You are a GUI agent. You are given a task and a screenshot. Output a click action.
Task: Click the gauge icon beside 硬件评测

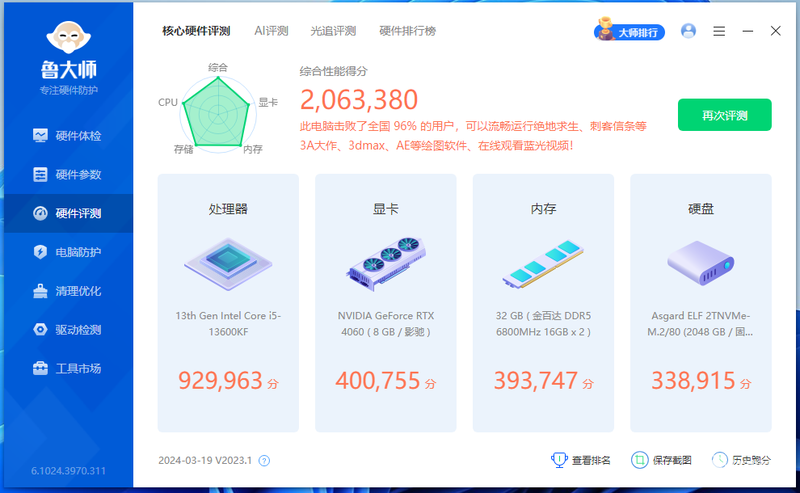point(40,213)
